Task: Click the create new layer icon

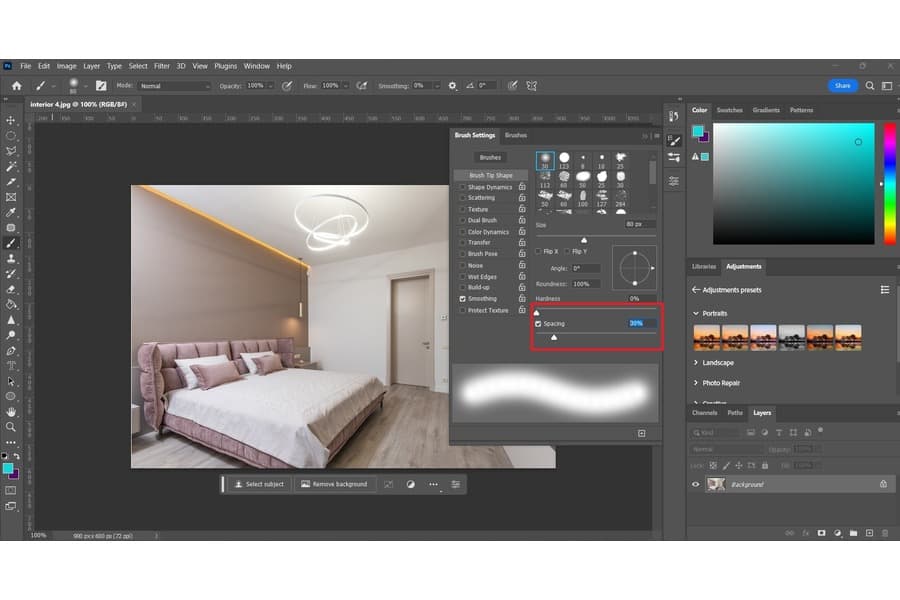Action: [870, 533]
